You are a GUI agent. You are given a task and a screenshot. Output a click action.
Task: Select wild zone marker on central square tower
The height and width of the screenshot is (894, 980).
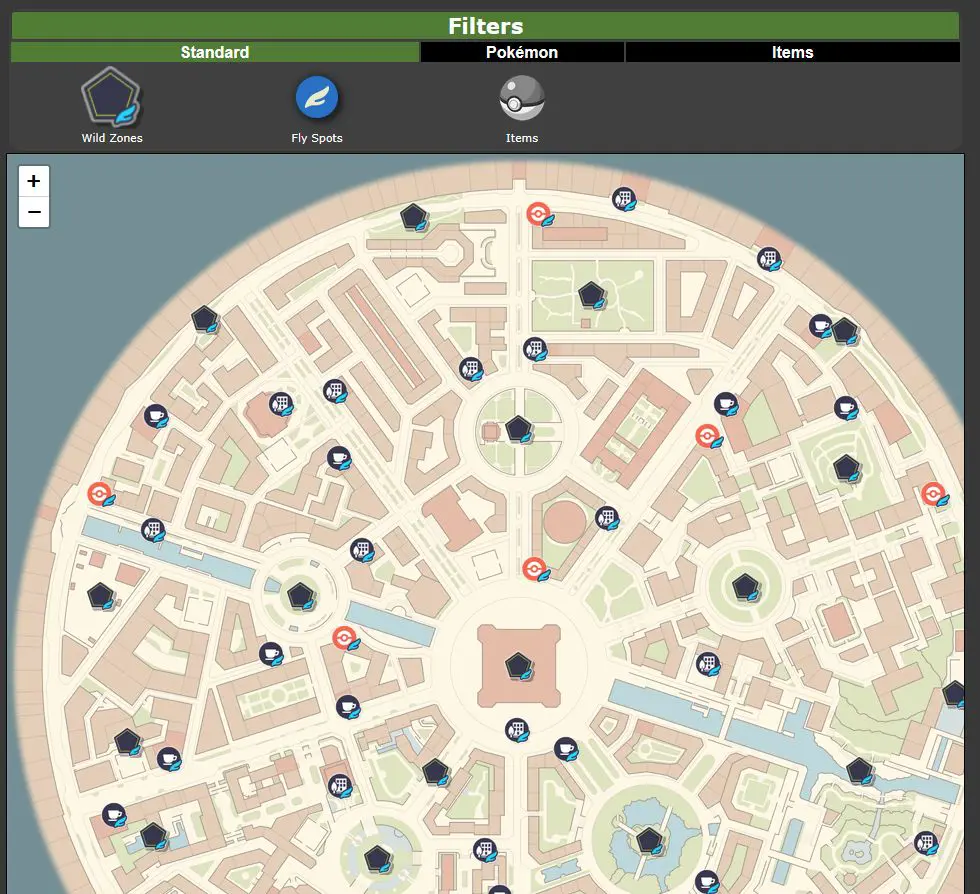517,665
